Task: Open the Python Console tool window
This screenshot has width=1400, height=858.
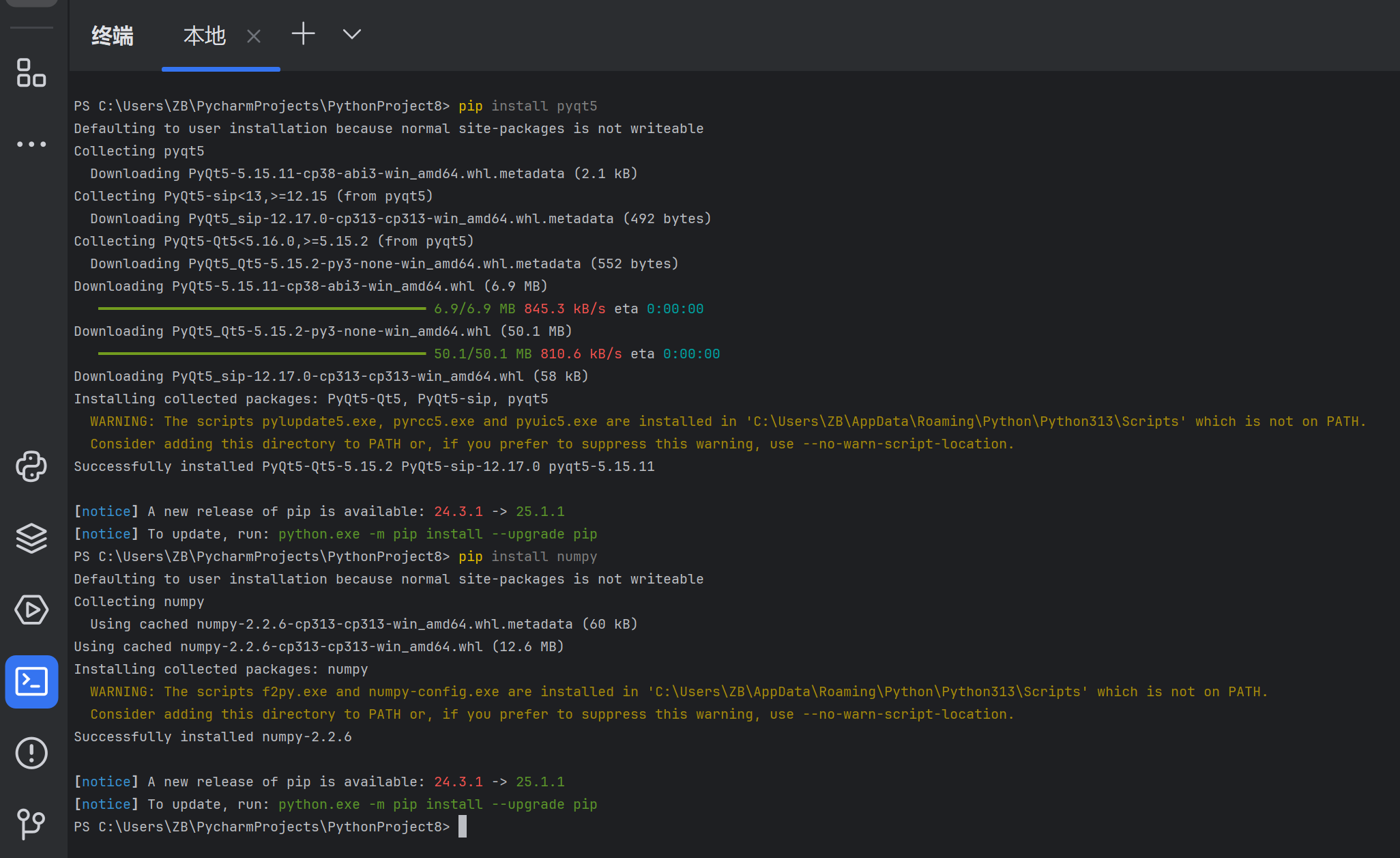Action: [x=31, y=467]
